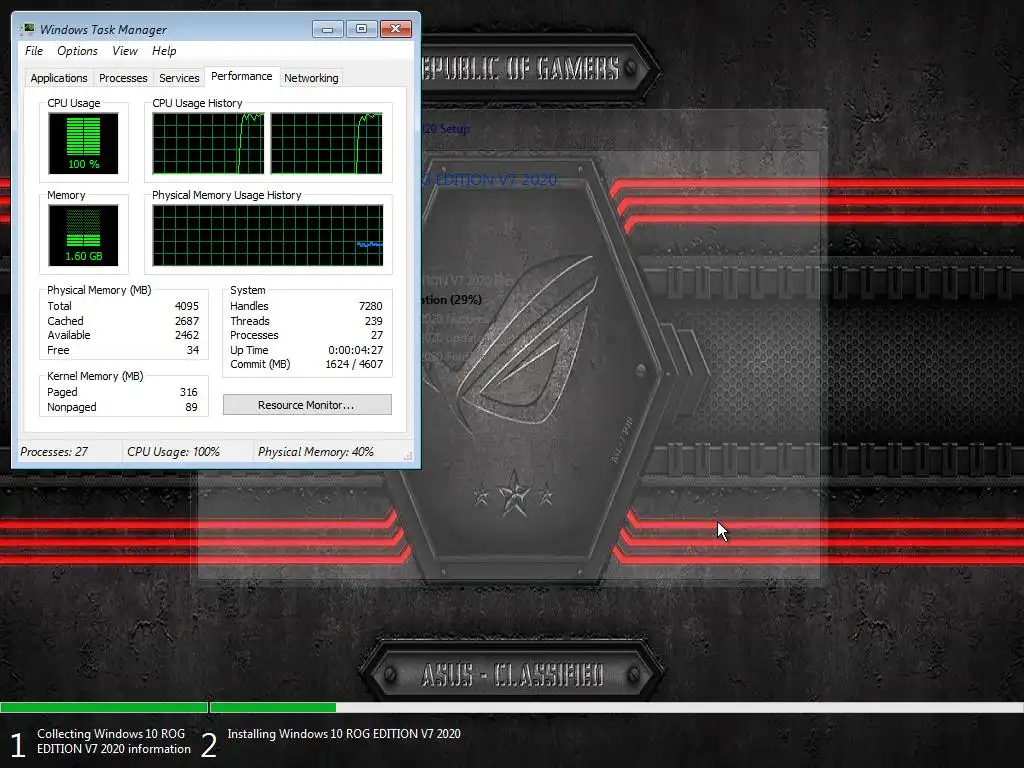Screen dimensions: 1024x768
Task: Click the Kernel Nonpaged value 89
Action: [x=191, y=407]
